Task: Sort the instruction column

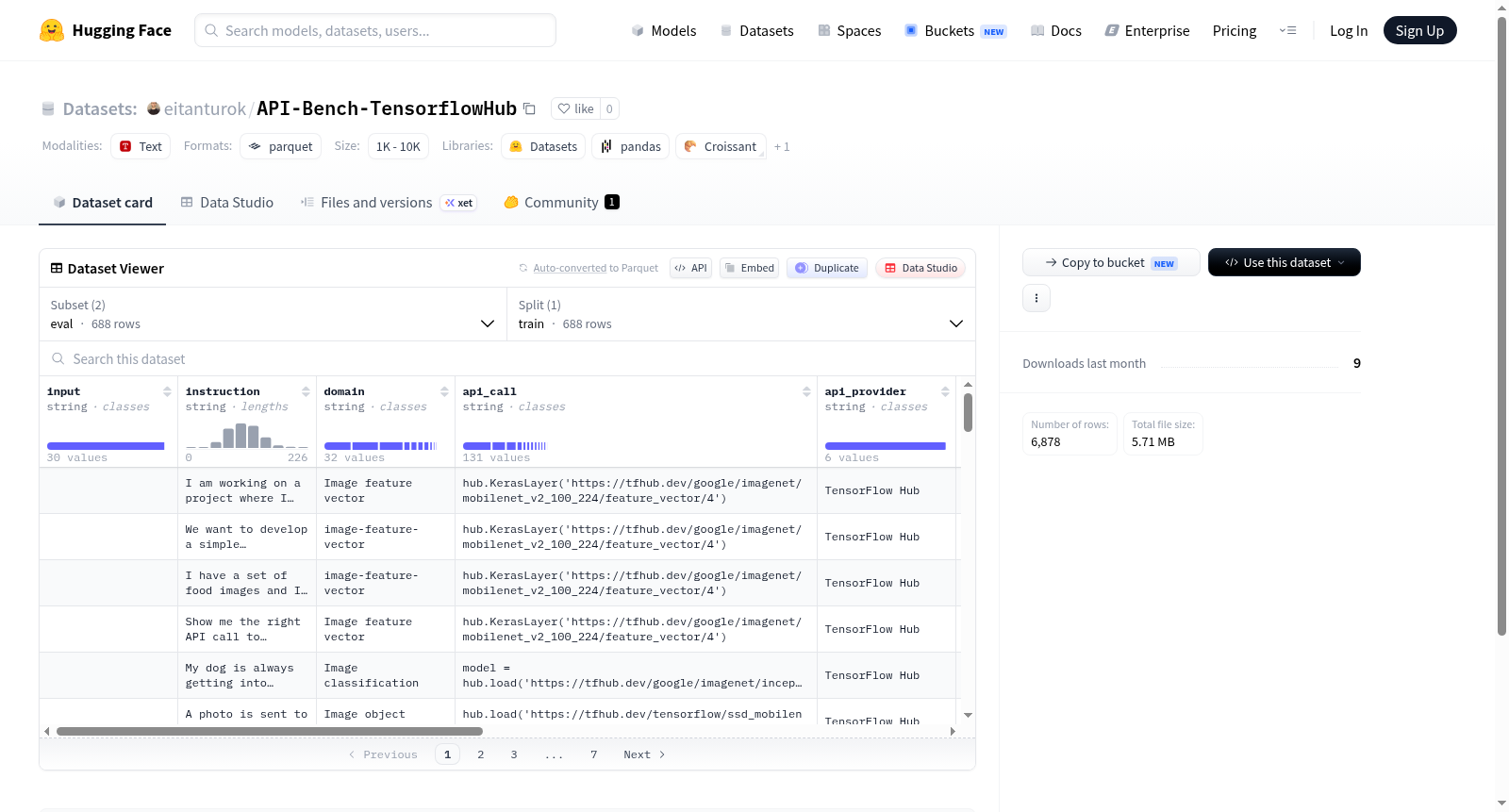Action: pyautogui.click(x=306, y=391)
